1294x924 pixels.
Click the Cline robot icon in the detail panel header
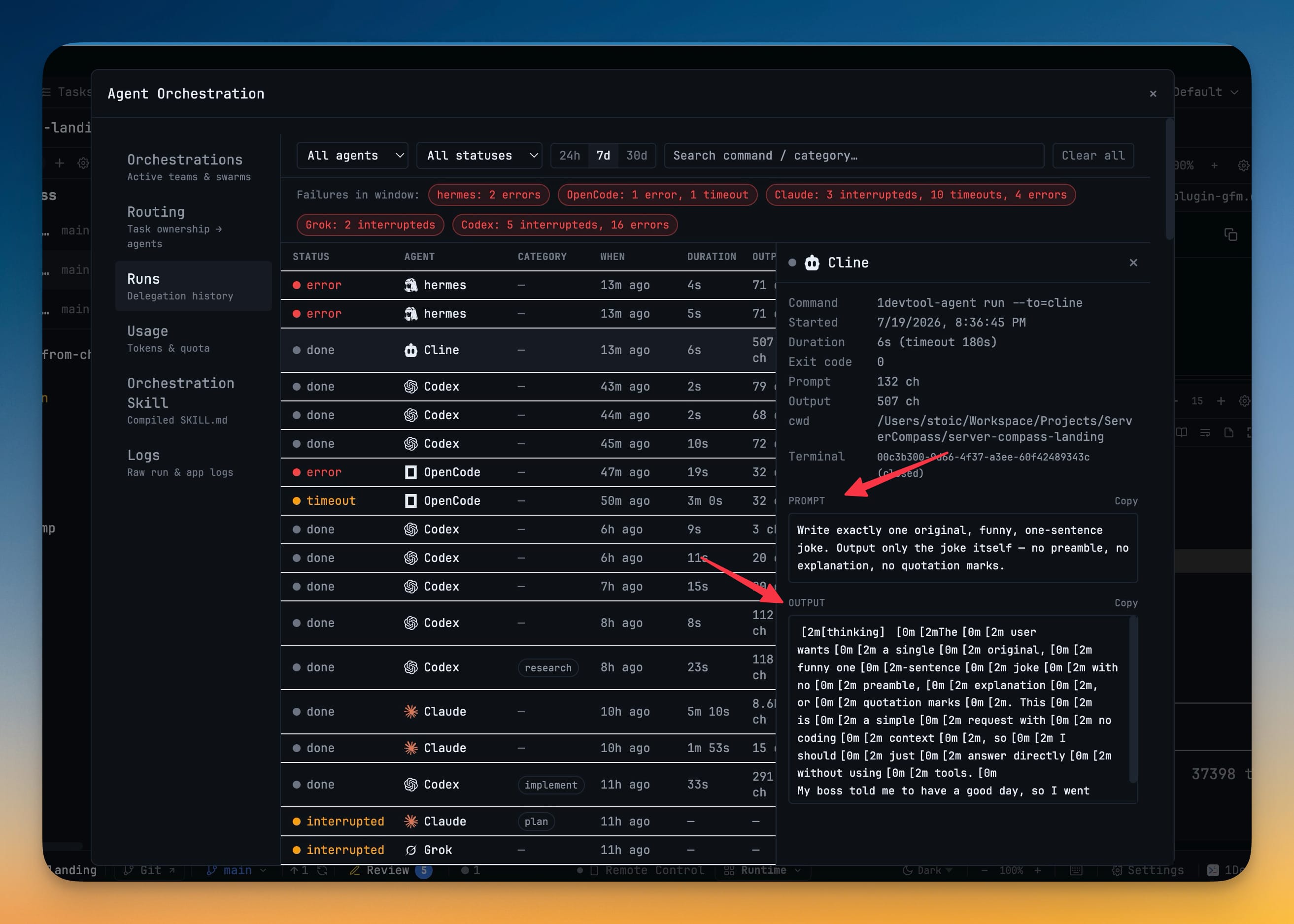pyautogui.click(x=812, y=263)
